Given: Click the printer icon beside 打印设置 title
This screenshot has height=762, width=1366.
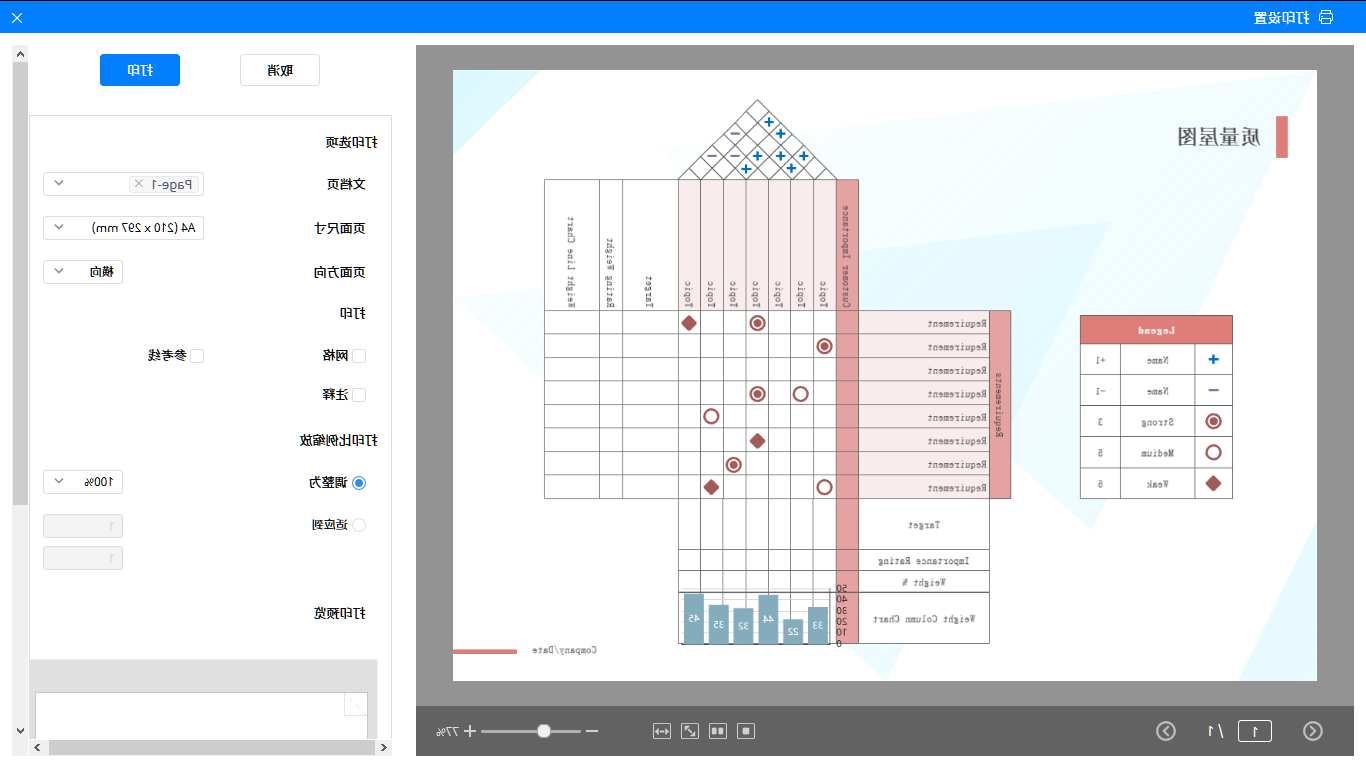Looking at the screenshot, I should (1326, 17).
